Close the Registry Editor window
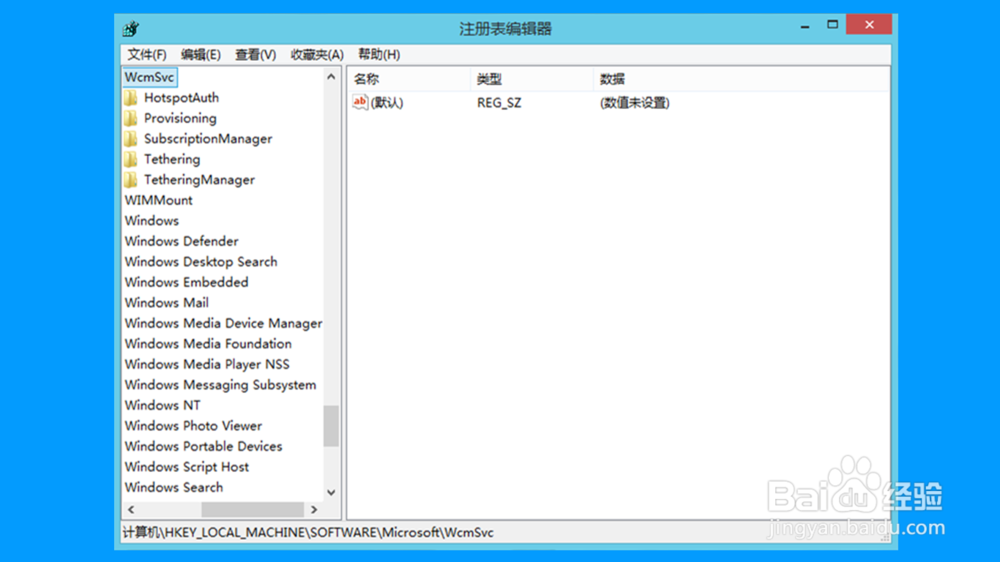 click(x=869, y=24)
